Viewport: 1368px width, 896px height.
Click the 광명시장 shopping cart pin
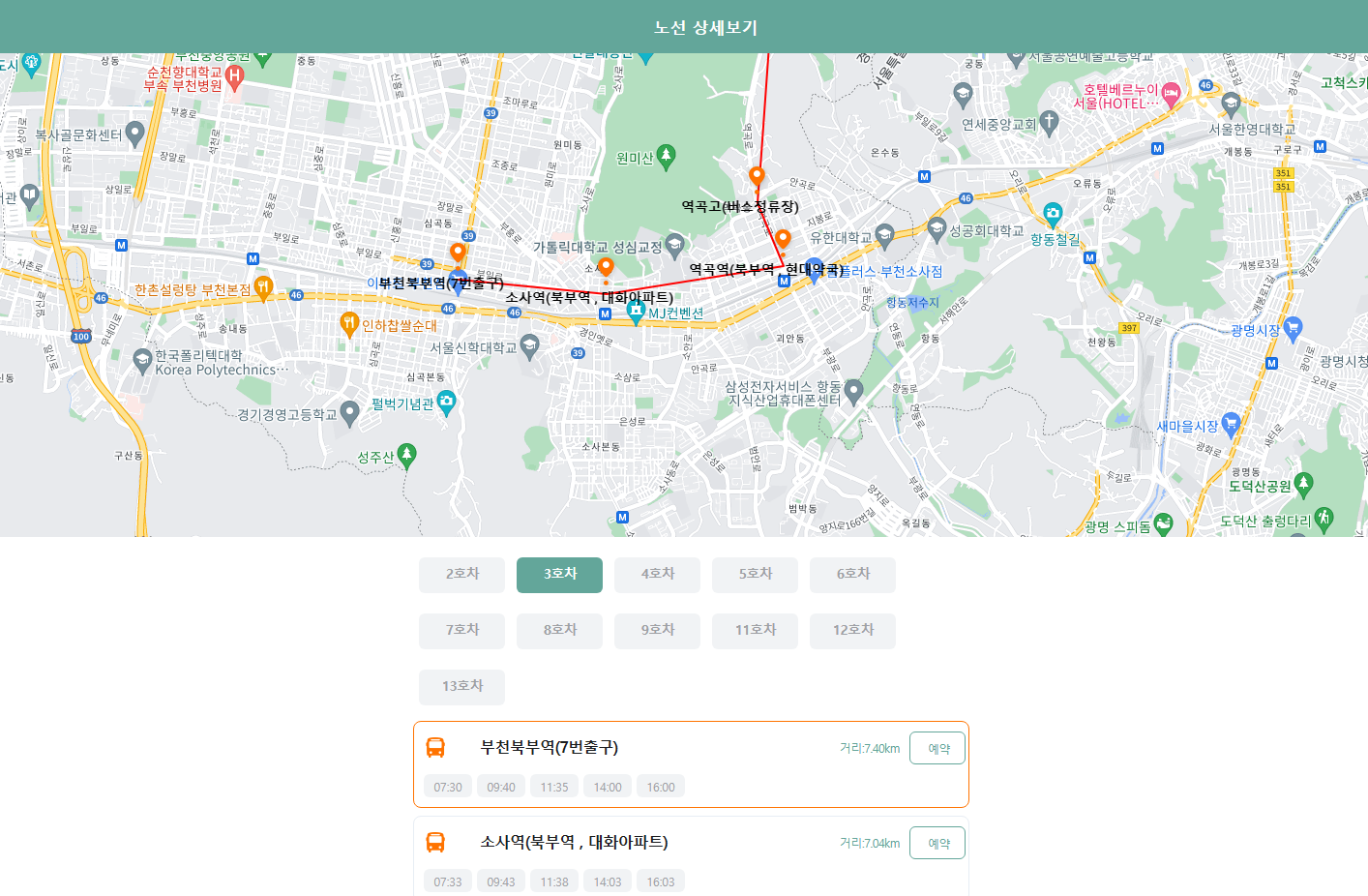[x=1293, y=330]
